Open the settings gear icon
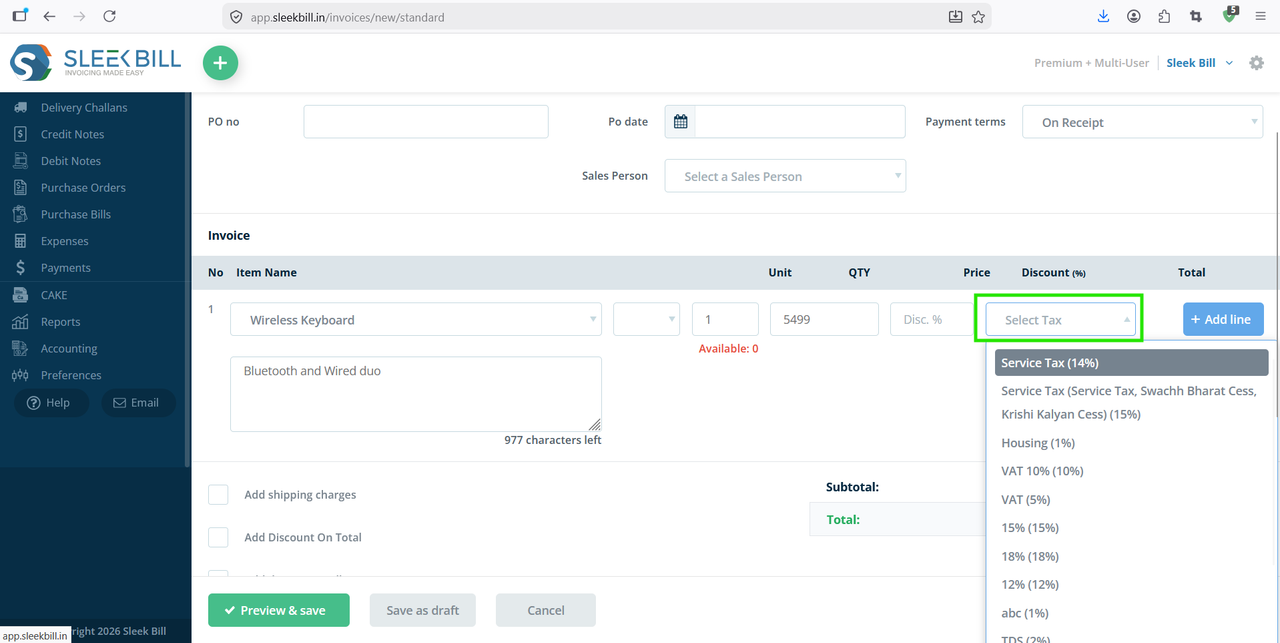Screen dimensions: 1280x643 (x=1257, y=63)
